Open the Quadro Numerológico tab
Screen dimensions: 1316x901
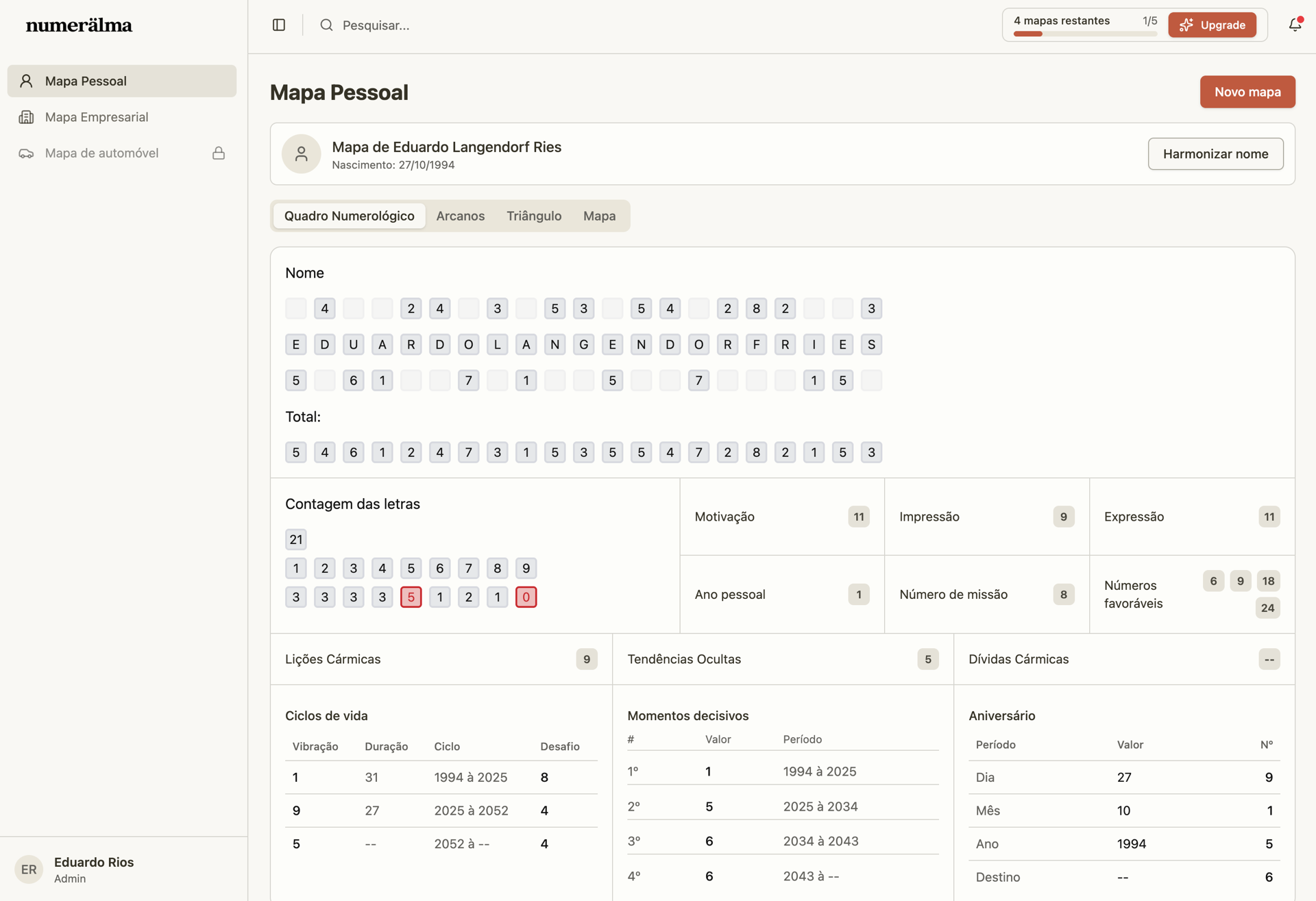pos(350,216)
